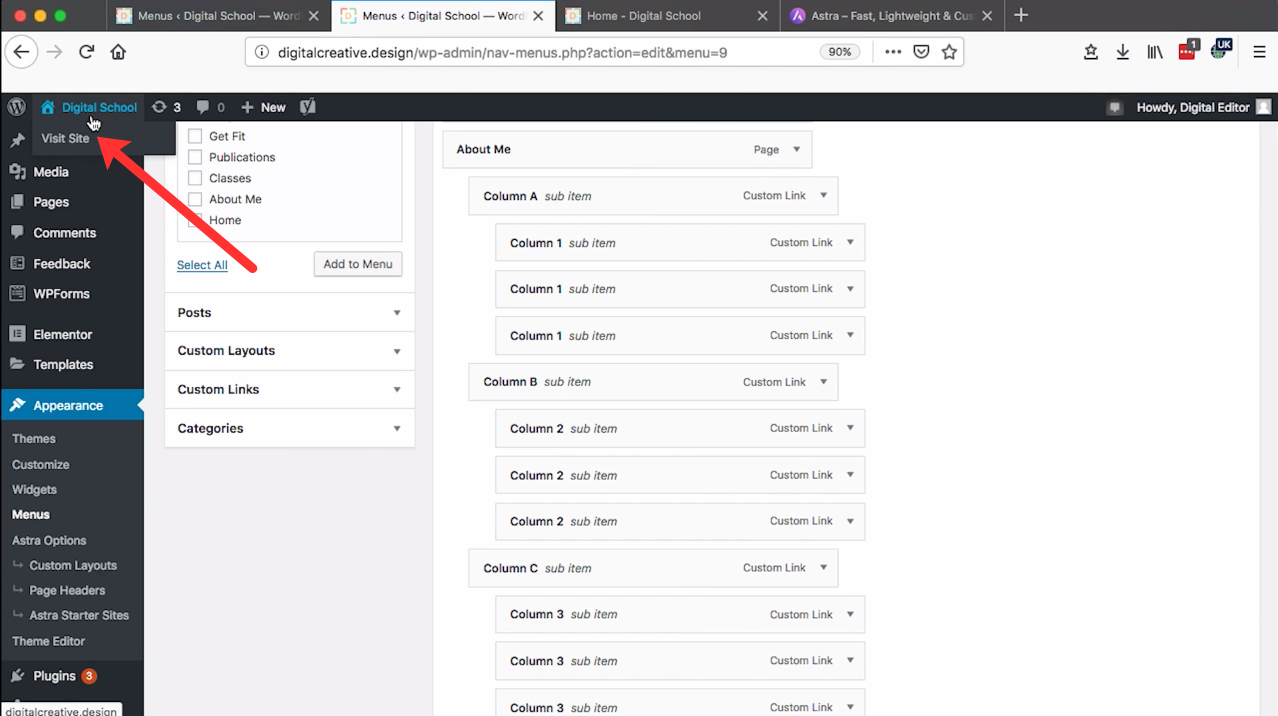This screenshot has height=716, width=1278.
Task: Open Widgets under Appearance
Action: (35, 490)
